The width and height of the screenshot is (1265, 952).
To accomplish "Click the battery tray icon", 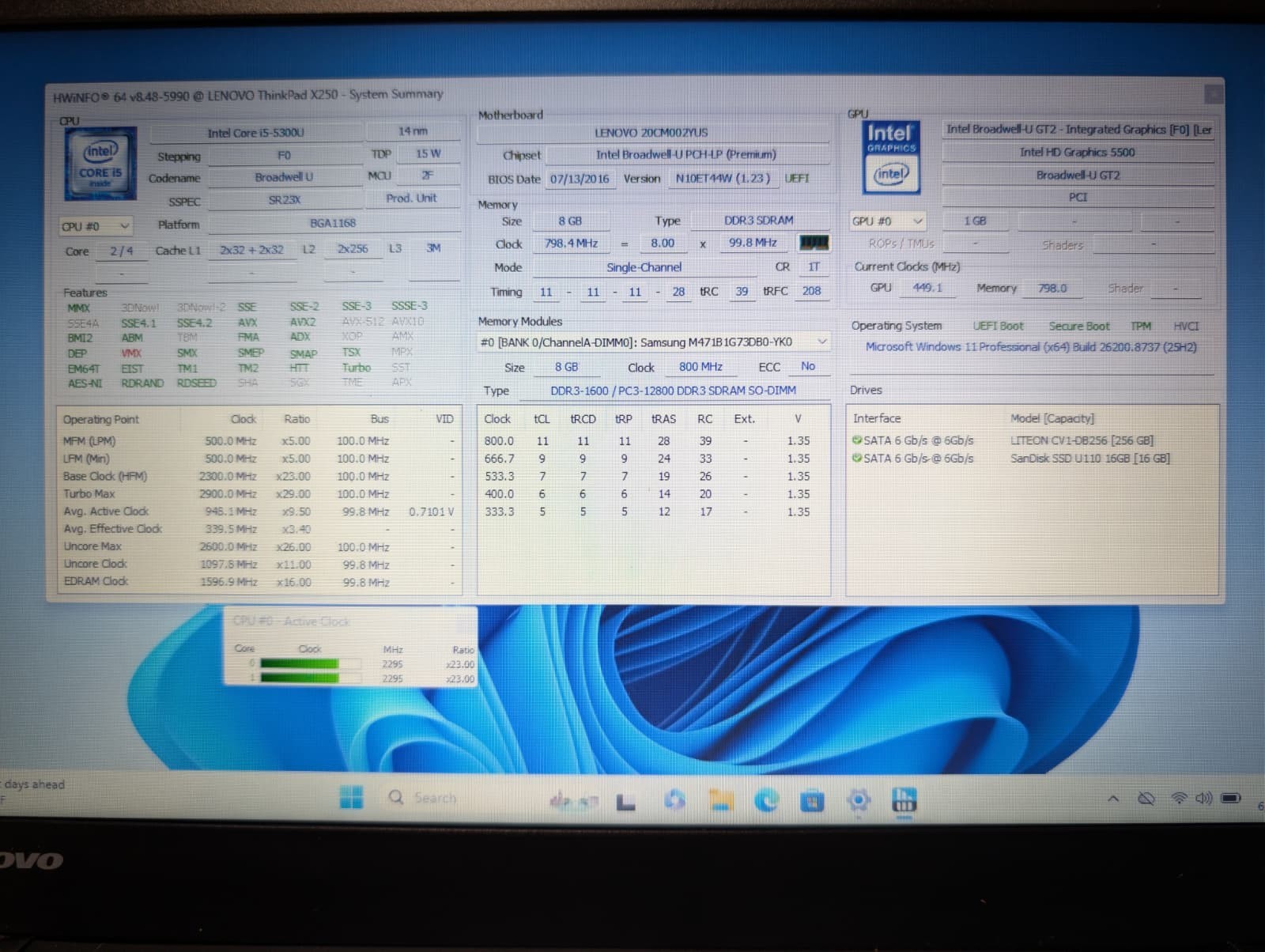I will point(1231,799).
